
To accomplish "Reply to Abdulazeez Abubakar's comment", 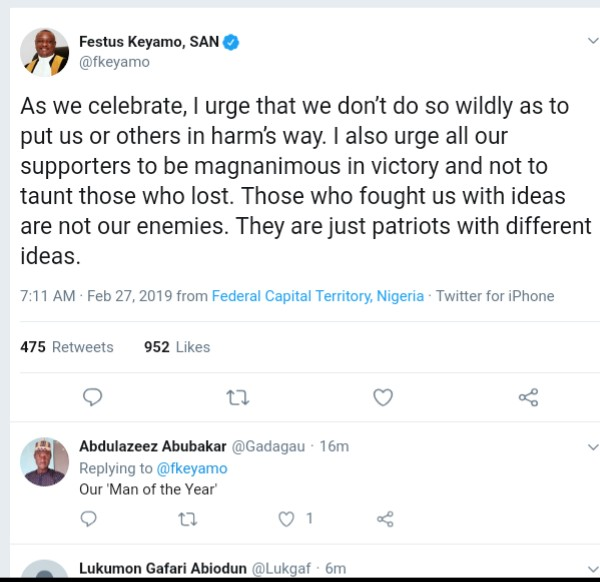I will 89,518.
